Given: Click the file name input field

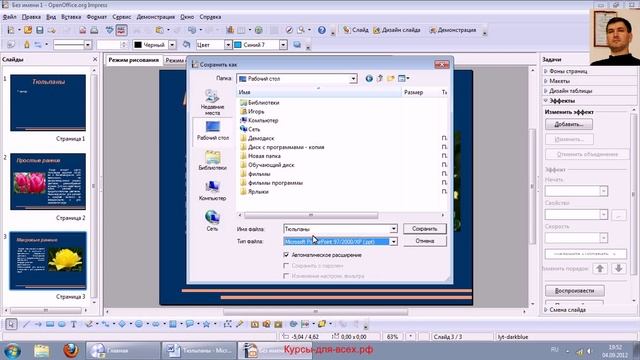Looking at the screenshot, I should (337, 229).
